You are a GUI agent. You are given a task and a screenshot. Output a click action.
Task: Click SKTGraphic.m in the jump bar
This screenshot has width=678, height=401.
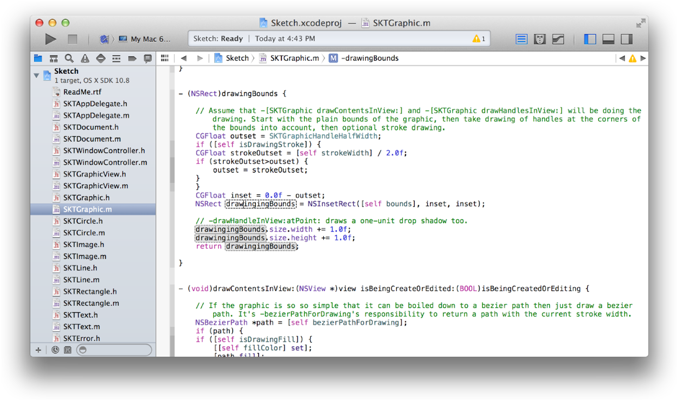[x=289, y=58]
